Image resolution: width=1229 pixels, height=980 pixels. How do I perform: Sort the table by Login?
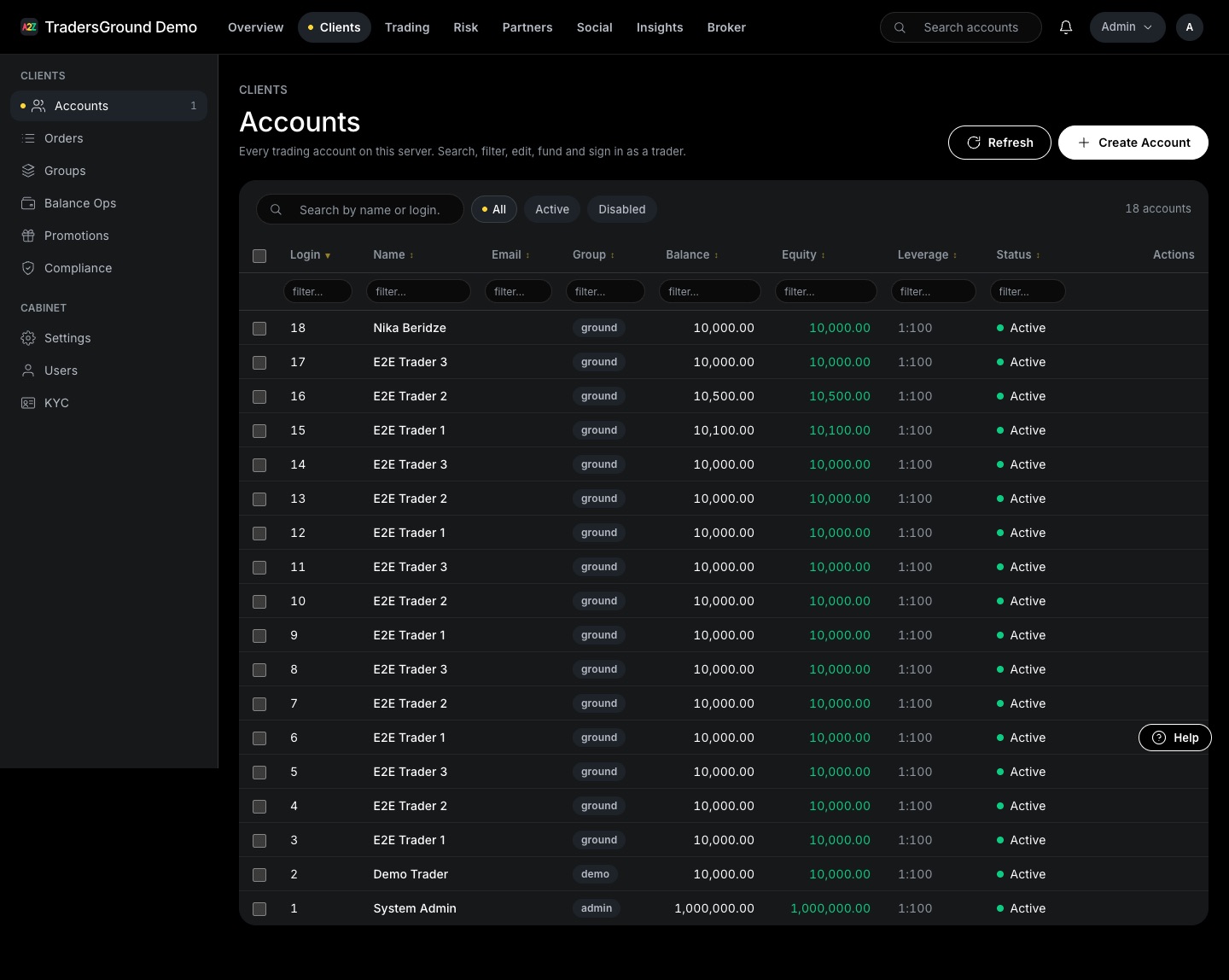point(310,254)
